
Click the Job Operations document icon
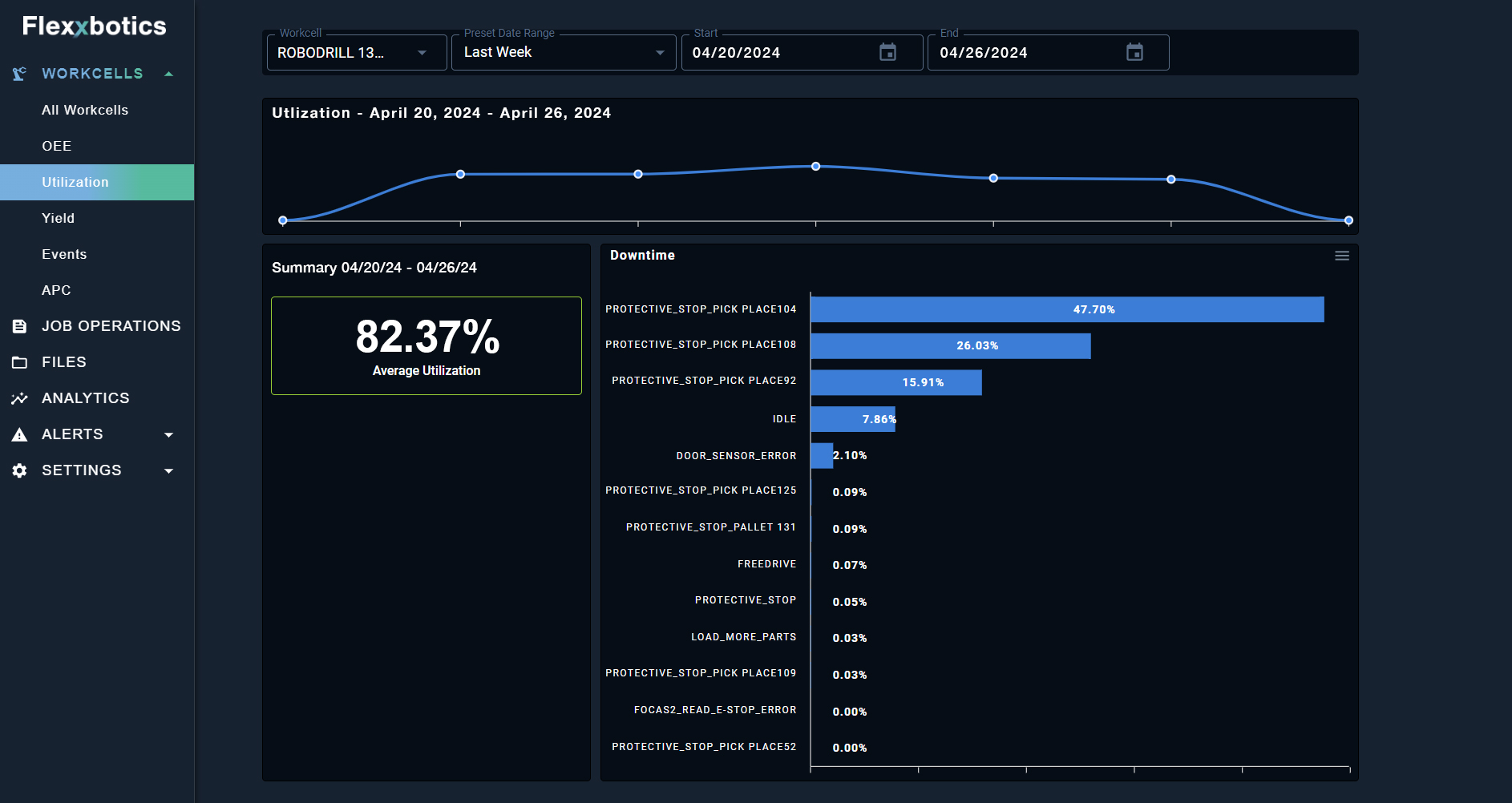click(20, 326)
